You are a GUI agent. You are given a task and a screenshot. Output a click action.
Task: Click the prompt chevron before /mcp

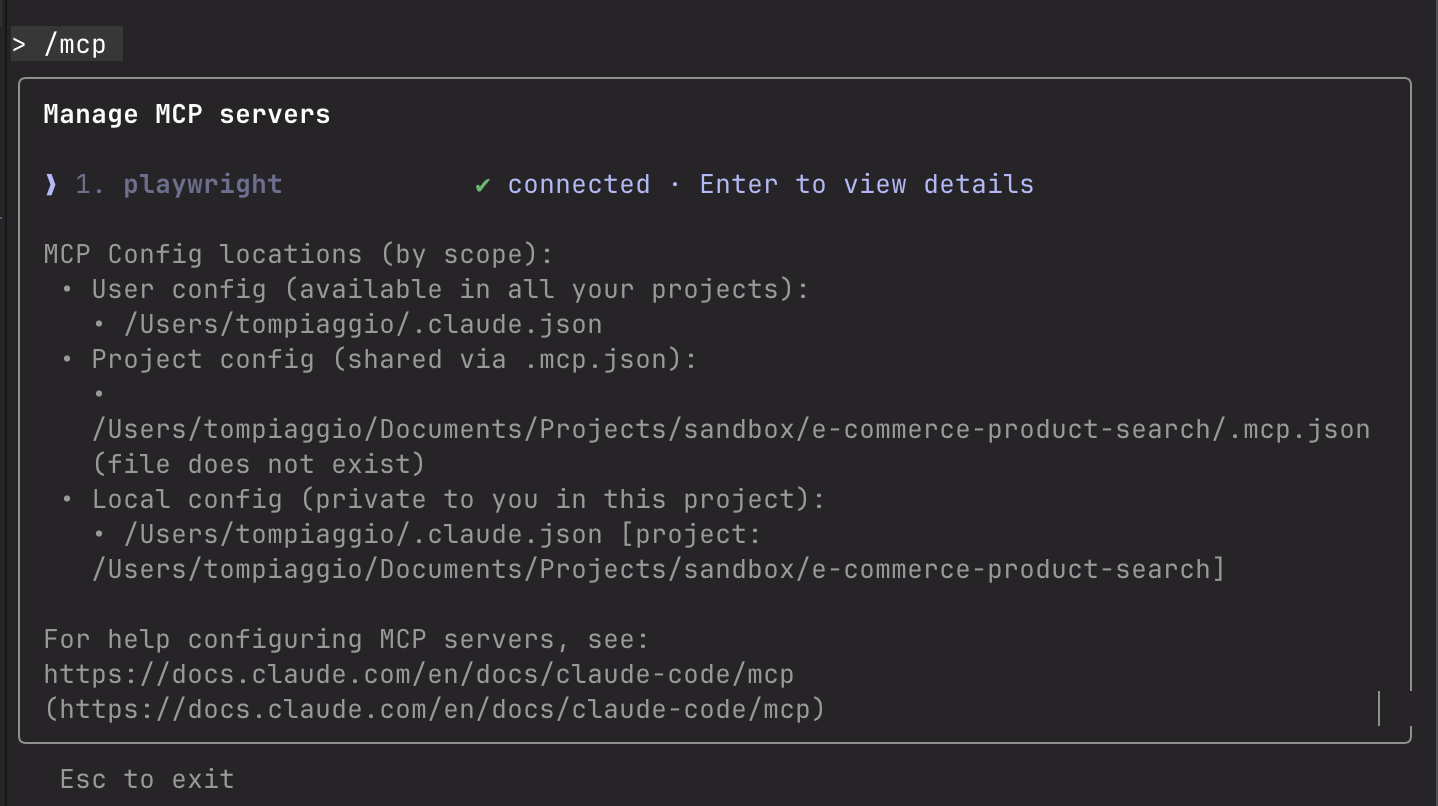point(19,45)
